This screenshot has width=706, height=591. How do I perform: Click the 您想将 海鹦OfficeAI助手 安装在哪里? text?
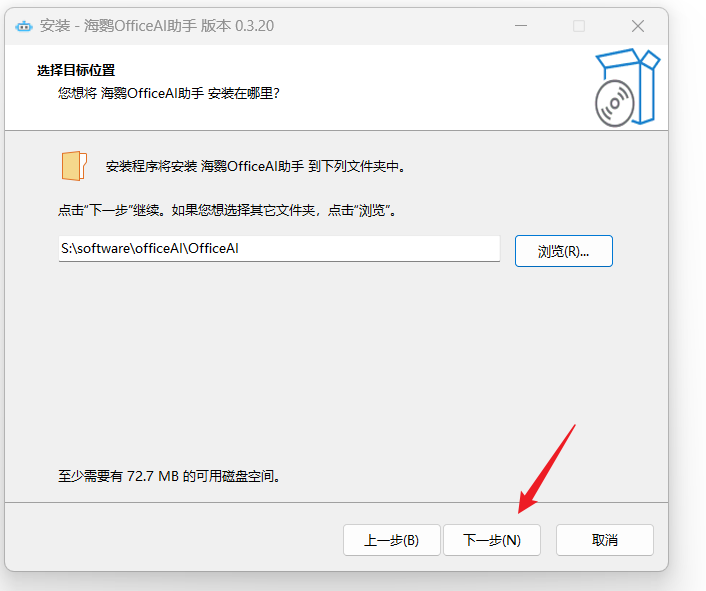169,93
